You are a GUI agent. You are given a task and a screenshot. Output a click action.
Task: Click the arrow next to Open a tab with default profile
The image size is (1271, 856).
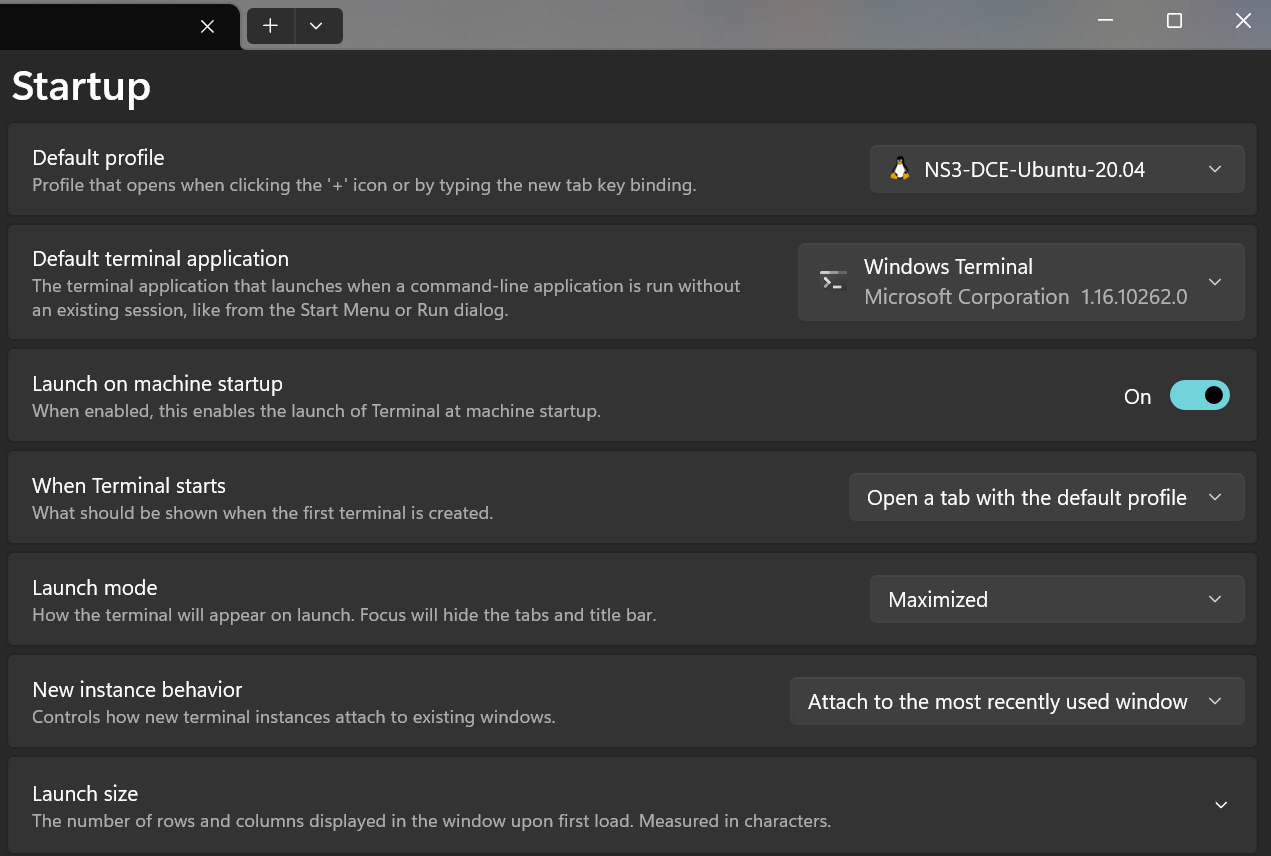tap(1215, 498)
